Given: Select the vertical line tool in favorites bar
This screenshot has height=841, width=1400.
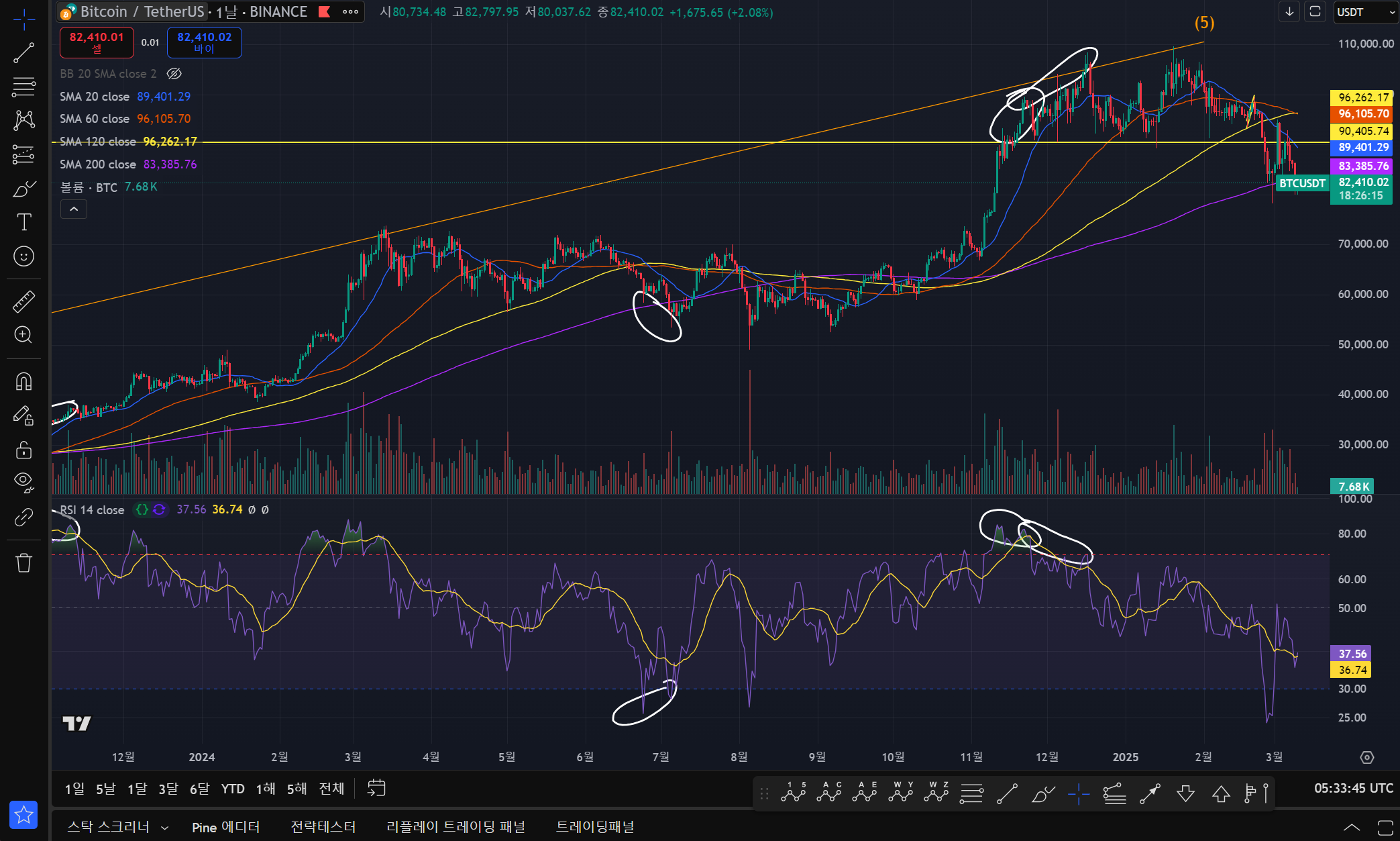Looking at the screenshot, I should (x=1266, y=793).
